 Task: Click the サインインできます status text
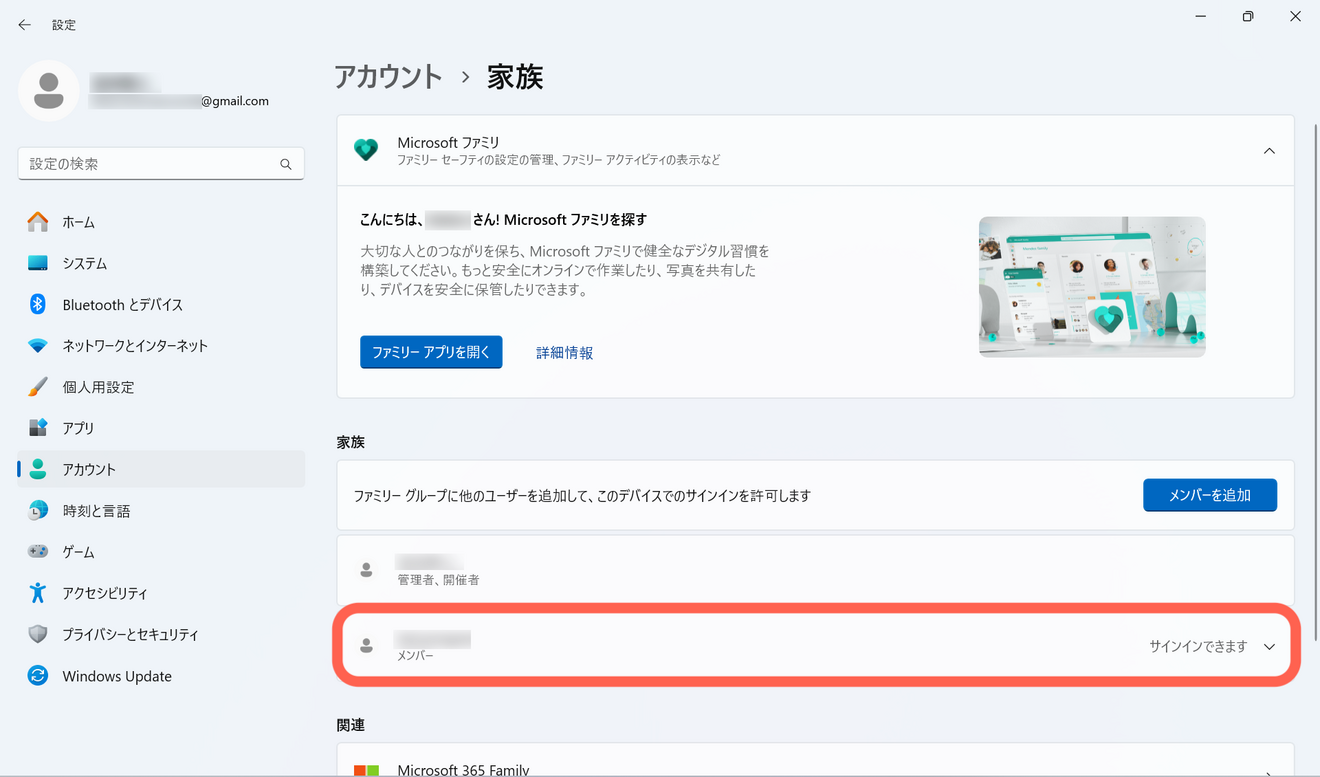[x=1198, y=647]
